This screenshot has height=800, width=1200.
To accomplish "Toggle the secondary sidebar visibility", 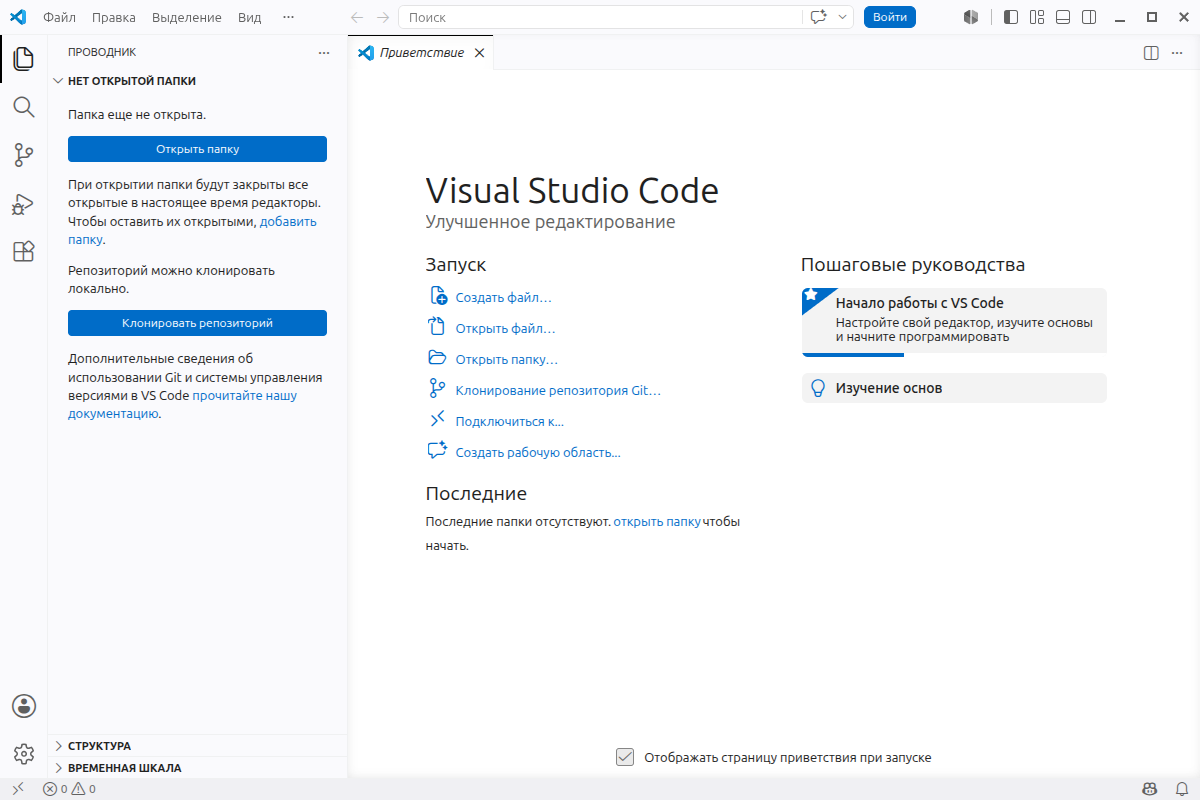I will [1089, 17].
